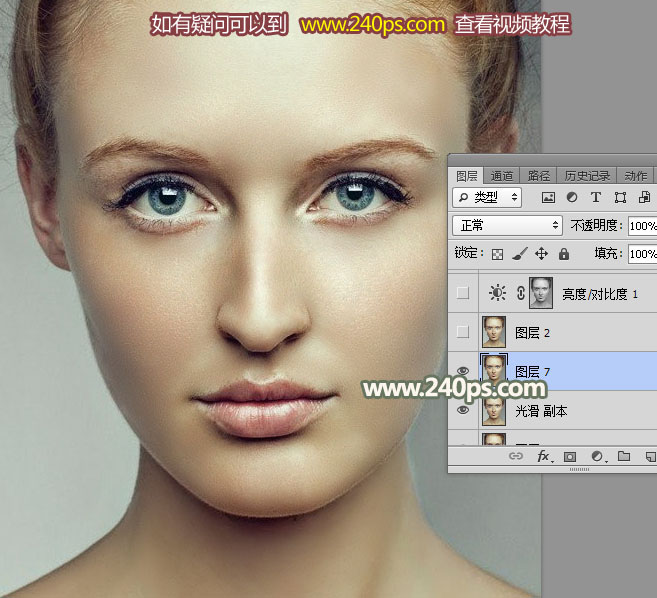This screenshot has height=598, width=657.
Task: Switch to the 通道 tab
Action: [x=502, y=176]
